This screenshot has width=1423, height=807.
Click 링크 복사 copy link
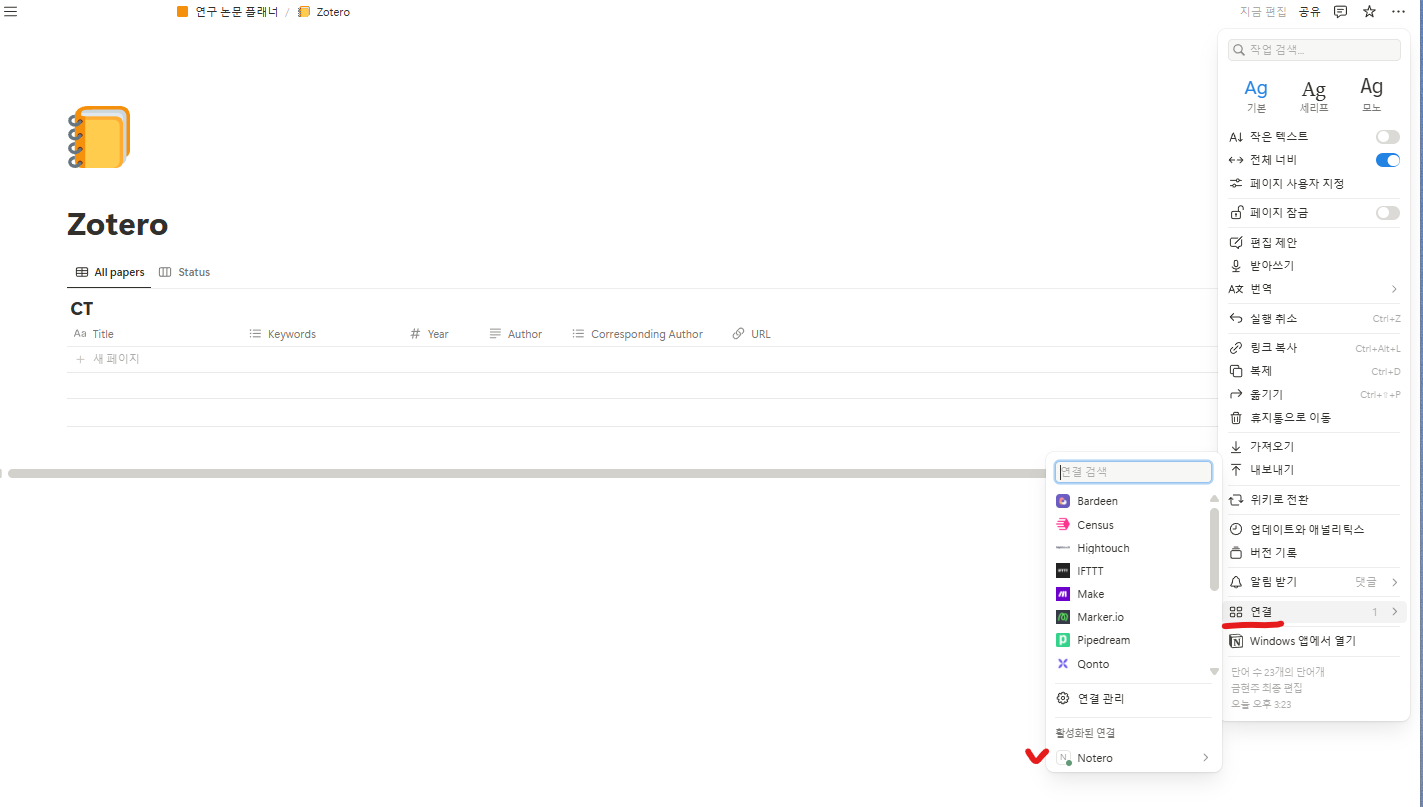1314,348
